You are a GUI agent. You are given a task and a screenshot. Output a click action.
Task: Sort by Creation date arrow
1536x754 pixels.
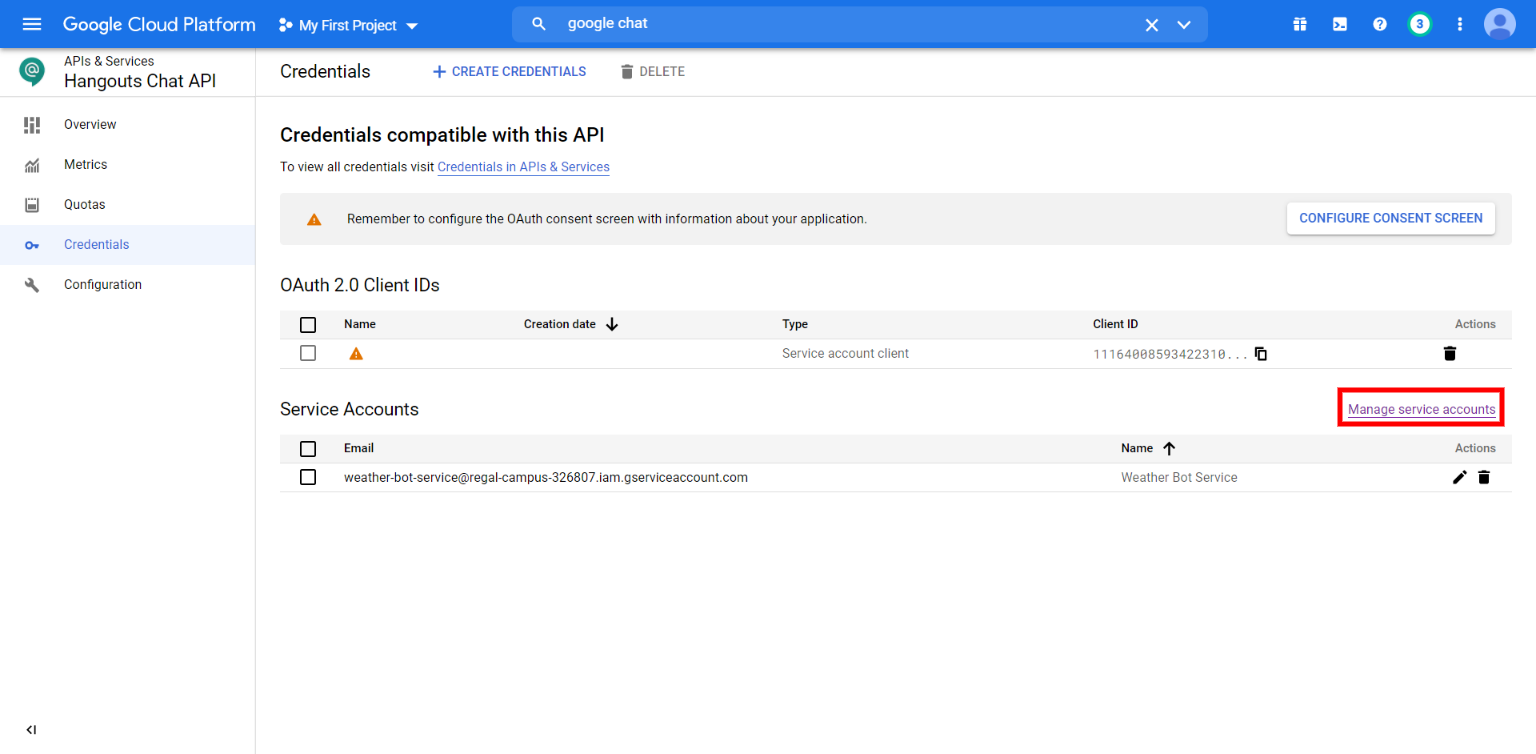coord(611,324)
